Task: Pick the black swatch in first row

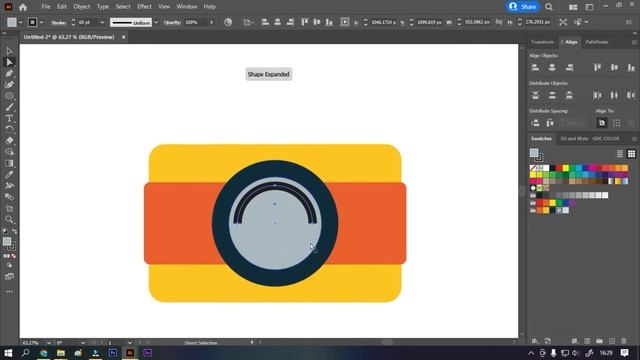Action: tap(553, 168)
